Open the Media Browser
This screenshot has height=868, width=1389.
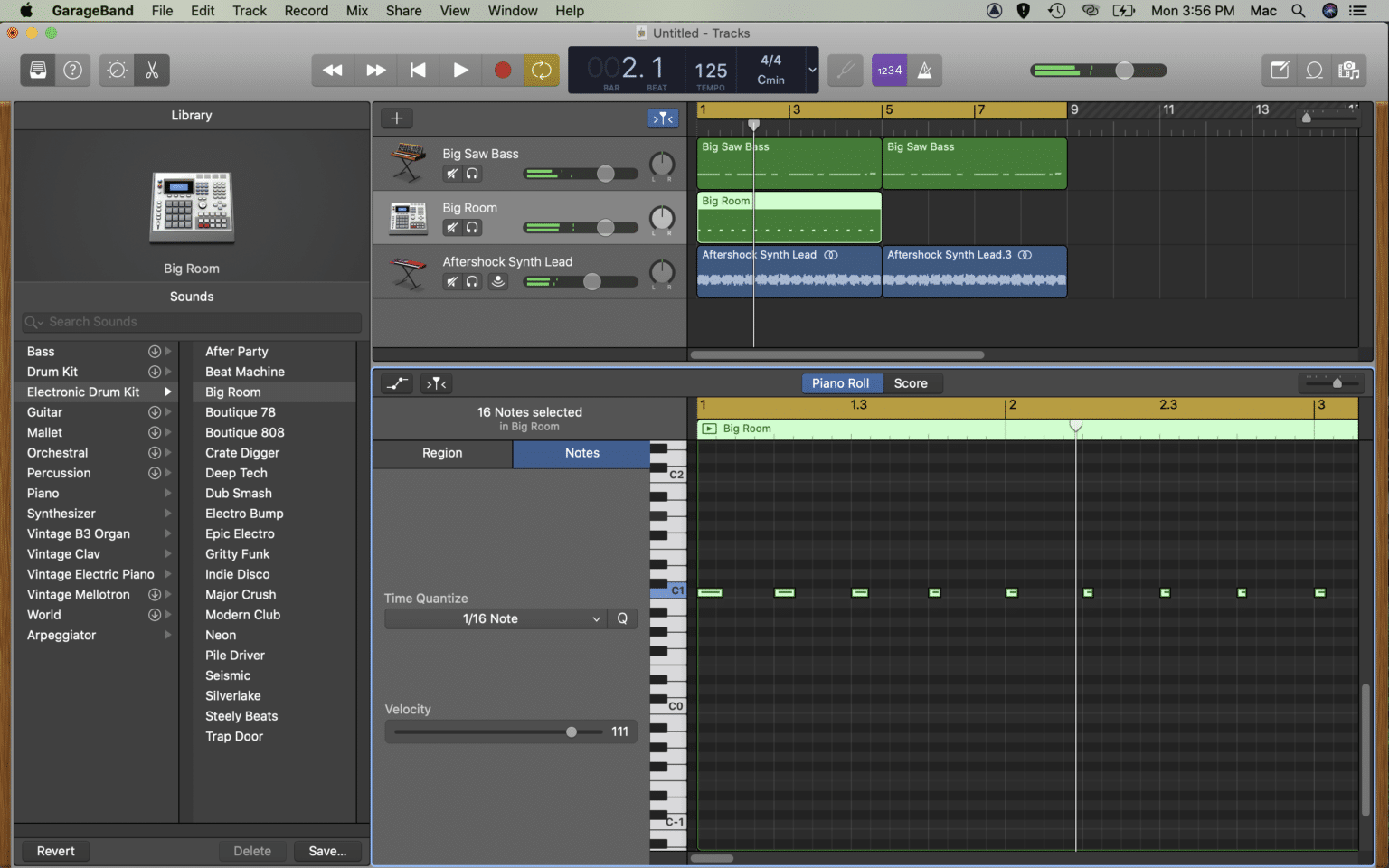pos(1349,70)
